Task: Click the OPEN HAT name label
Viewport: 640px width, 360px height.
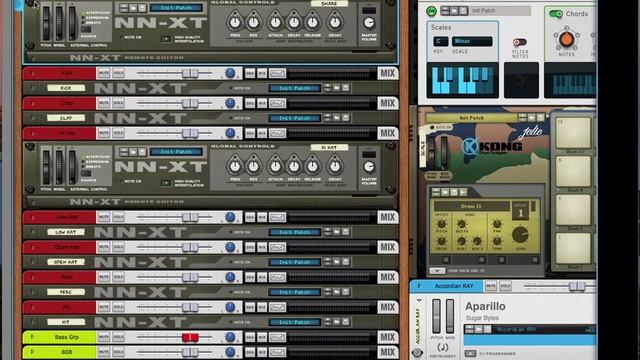Action: pos(66,262)
